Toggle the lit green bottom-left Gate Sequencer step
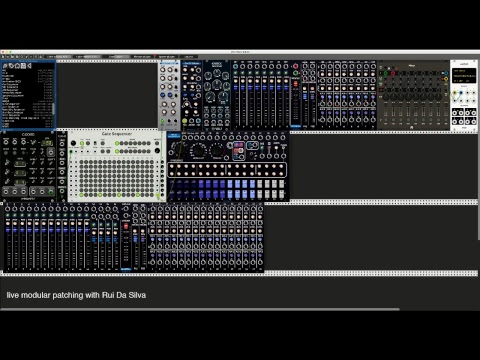480x360 pixels. (82, 195)
